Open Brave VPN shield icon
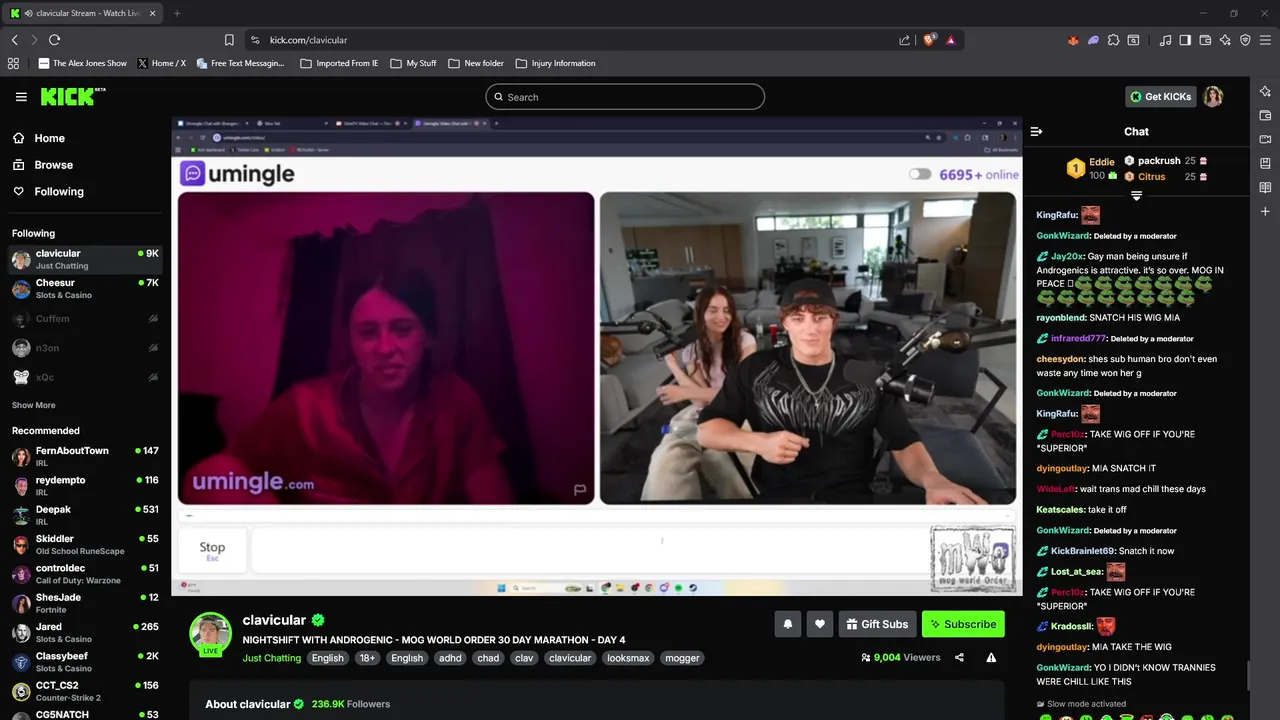 coord(1245,40)
